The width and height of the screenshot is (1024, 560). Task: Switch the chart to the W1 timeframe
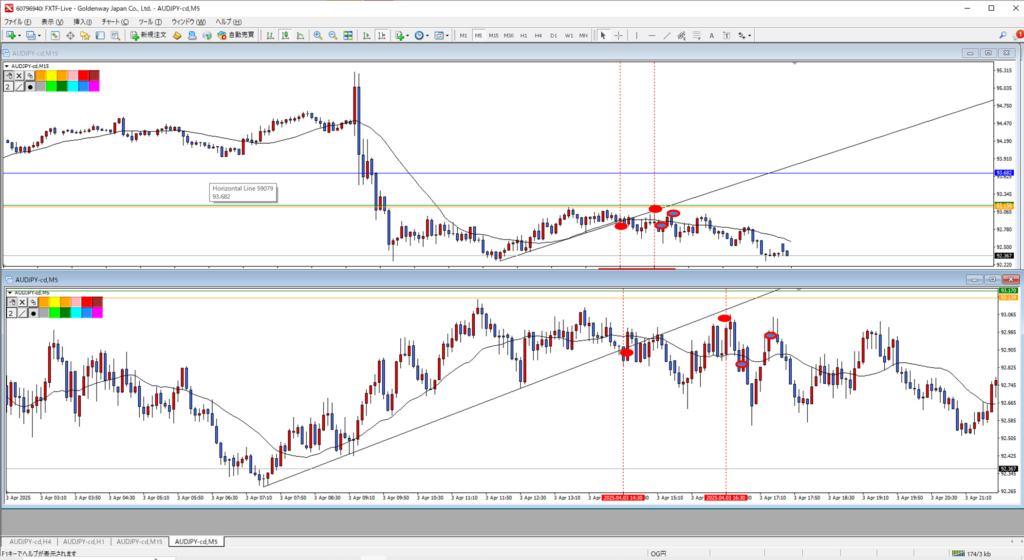click(x=569, y=35)
